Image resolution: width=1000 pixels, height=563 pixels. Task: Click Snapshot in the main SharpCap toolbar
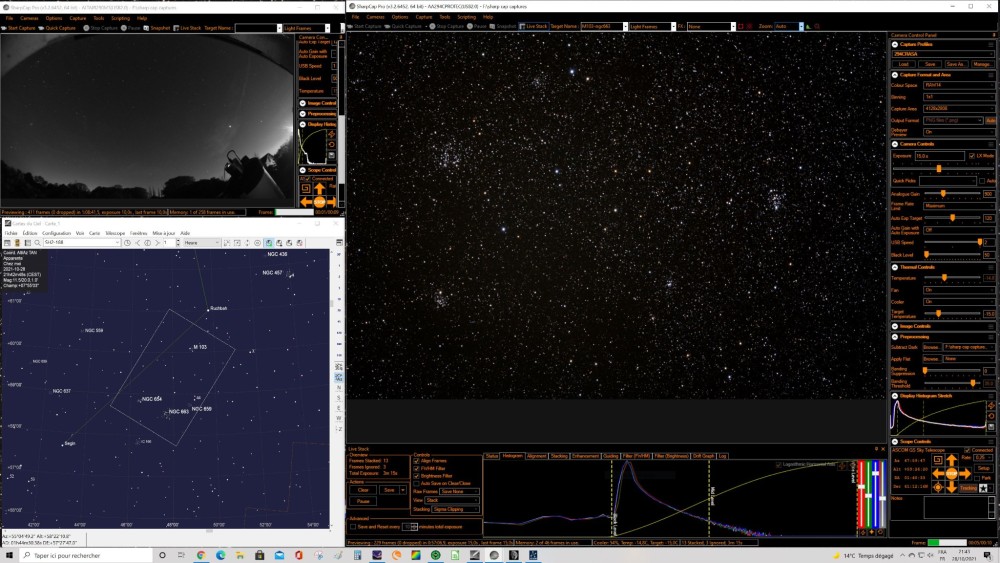[503, 27]
